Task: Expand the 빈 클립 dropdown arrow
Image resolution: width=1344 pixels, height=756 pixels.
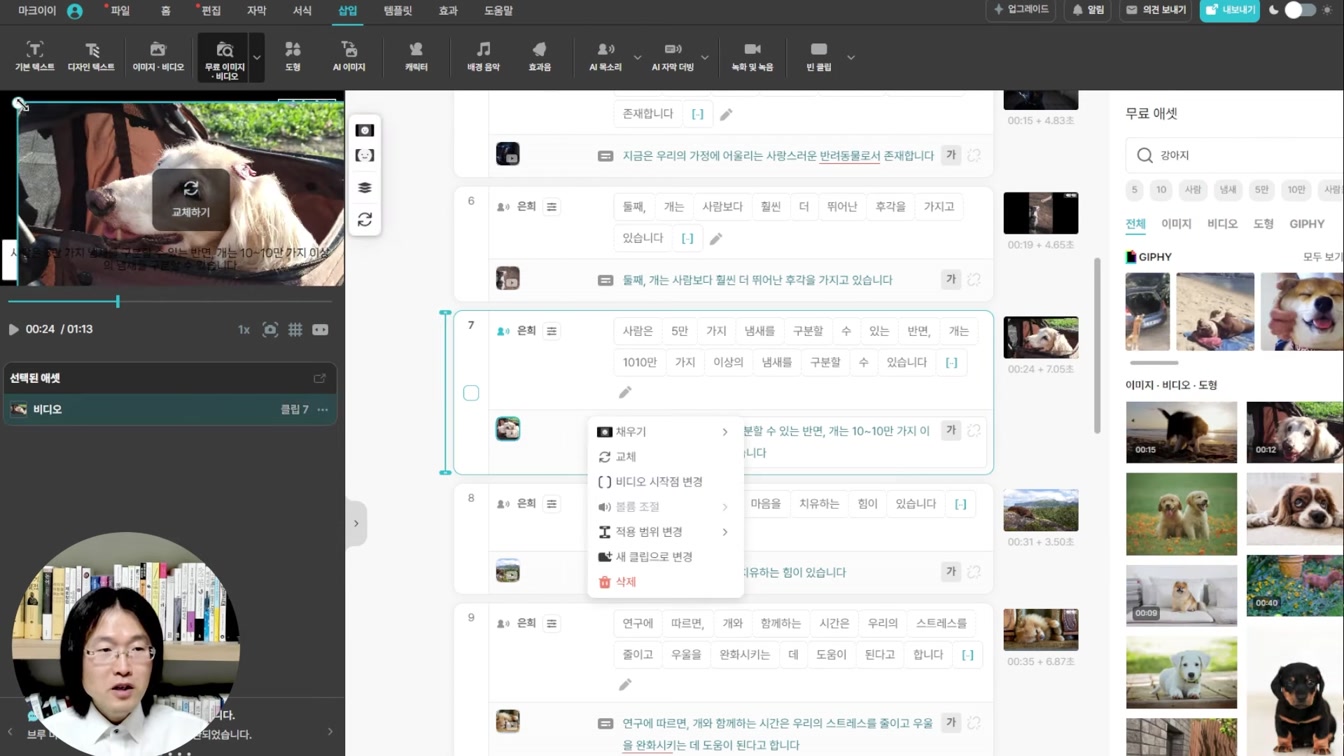Action: [x=851, y=57]
